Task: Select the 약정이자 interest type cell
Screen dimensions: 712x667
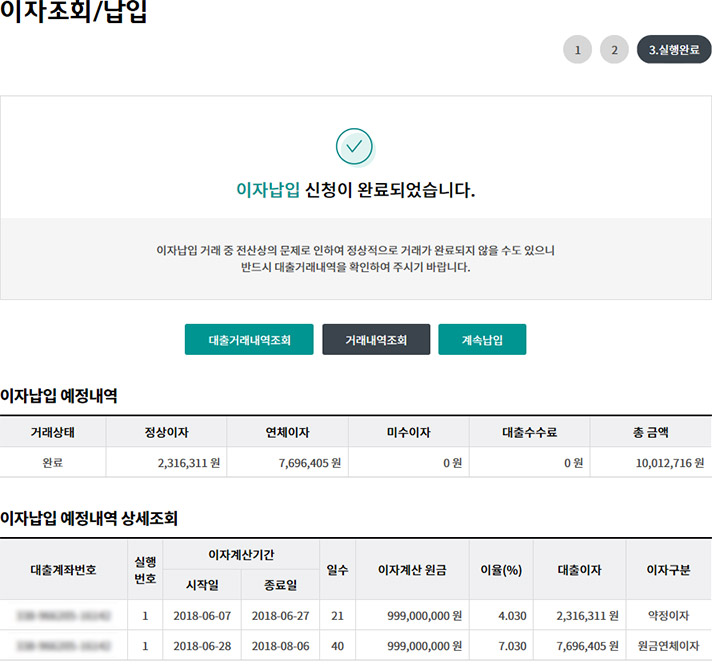Action: [x=668, y=615]
